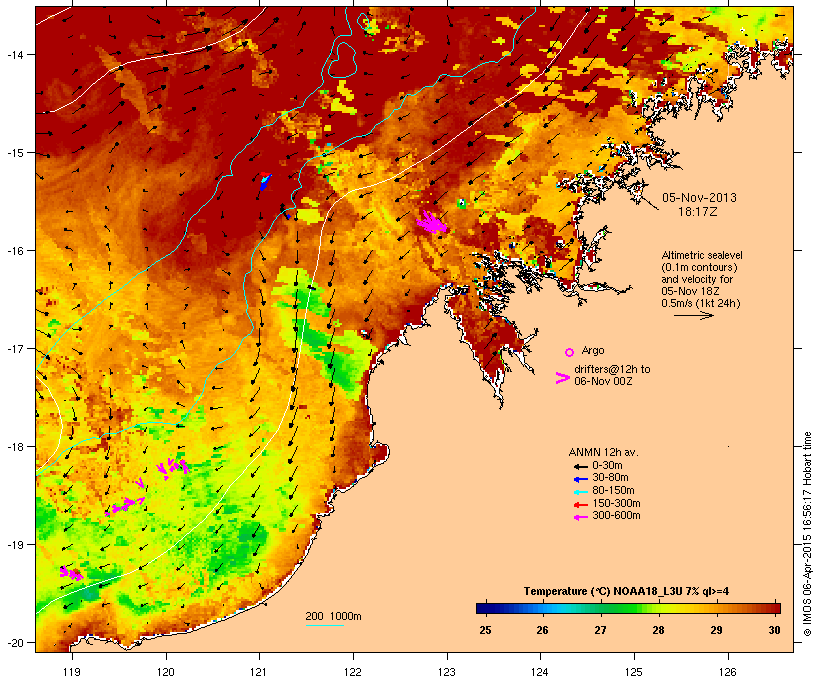
Task: Click the '06-Nov 00Z' legend text
Action: coord(603,381)
